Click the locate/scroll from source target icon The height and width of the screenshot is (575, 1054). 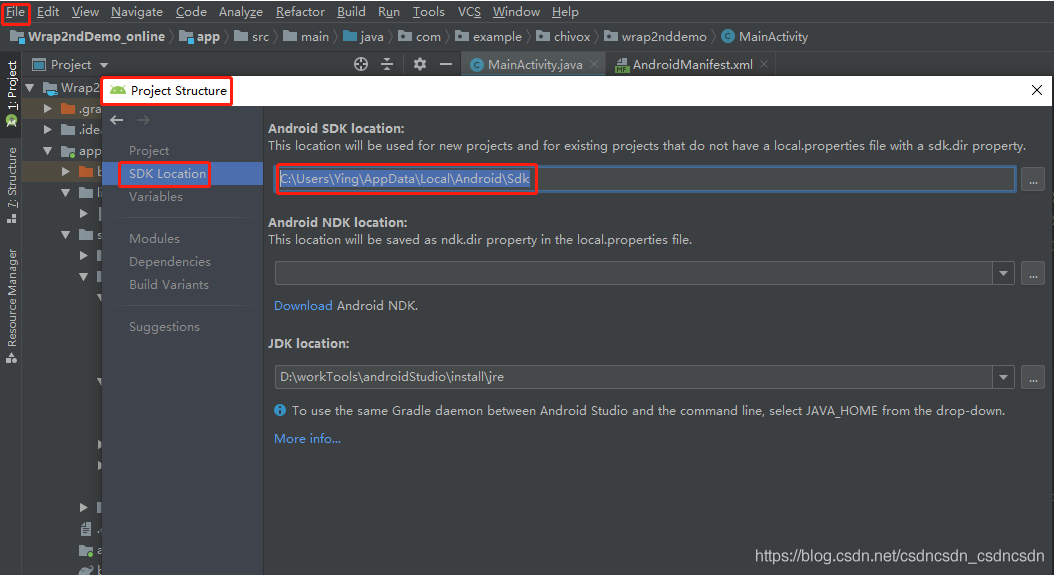point(361,65)
